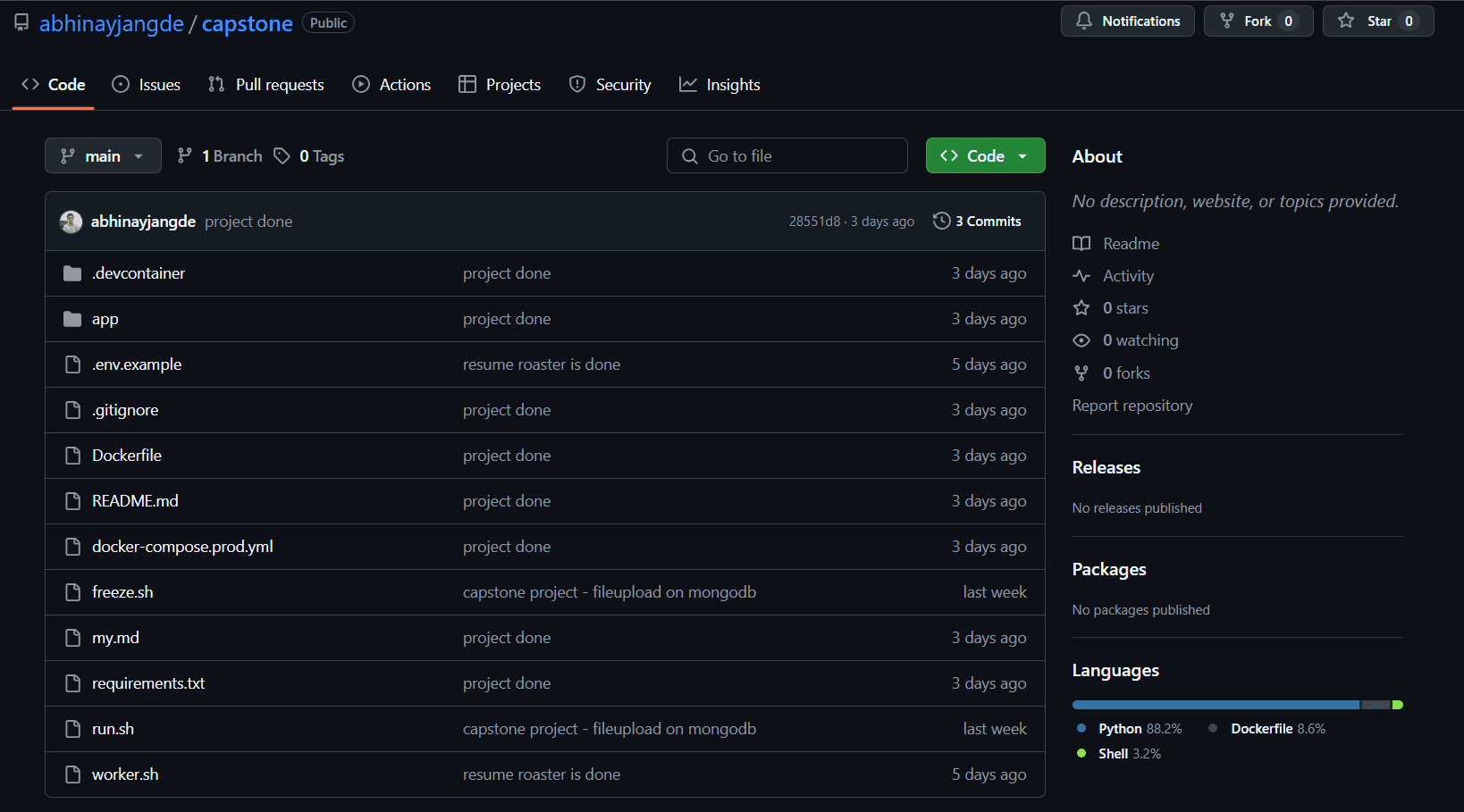
Task: Switch to the Issues tab
Action: point(147,85)
